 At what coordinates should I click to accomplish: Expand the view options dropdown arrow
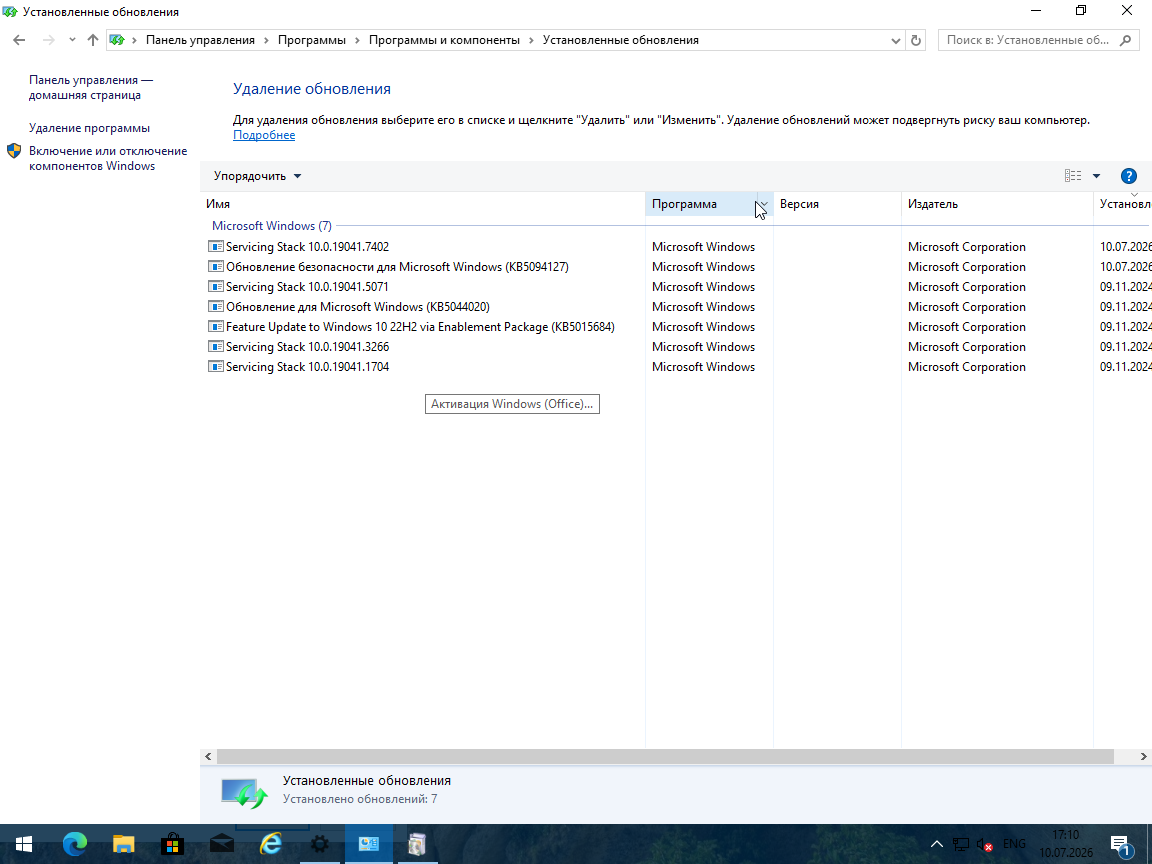point(1096,176)
